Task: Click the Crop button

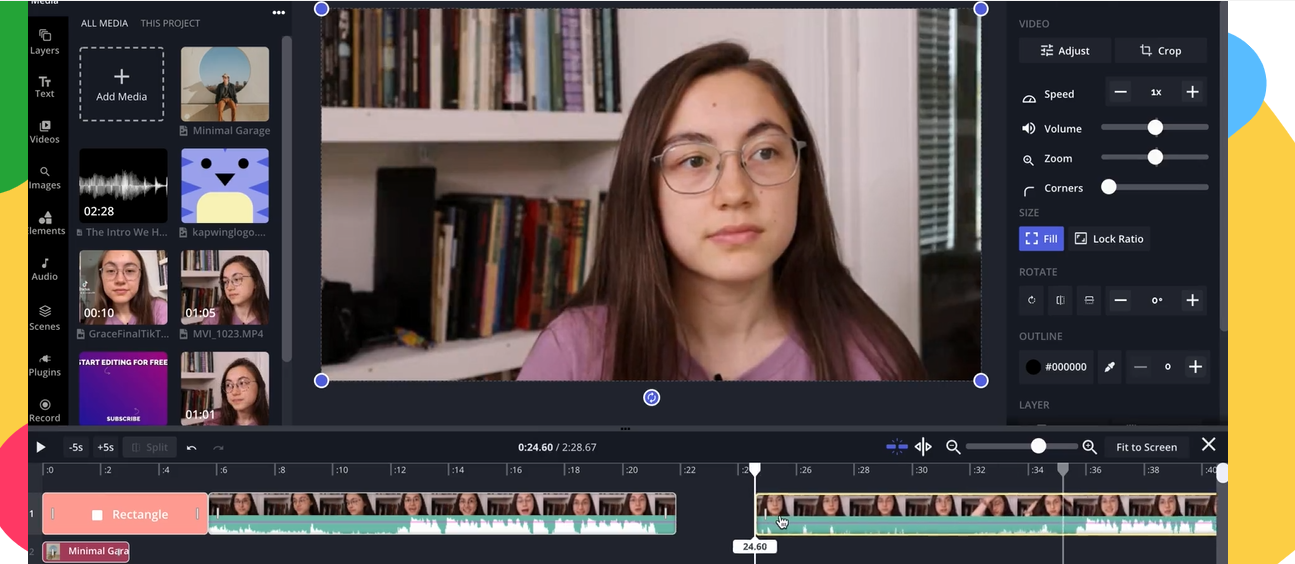Action: pos(1161,50)
